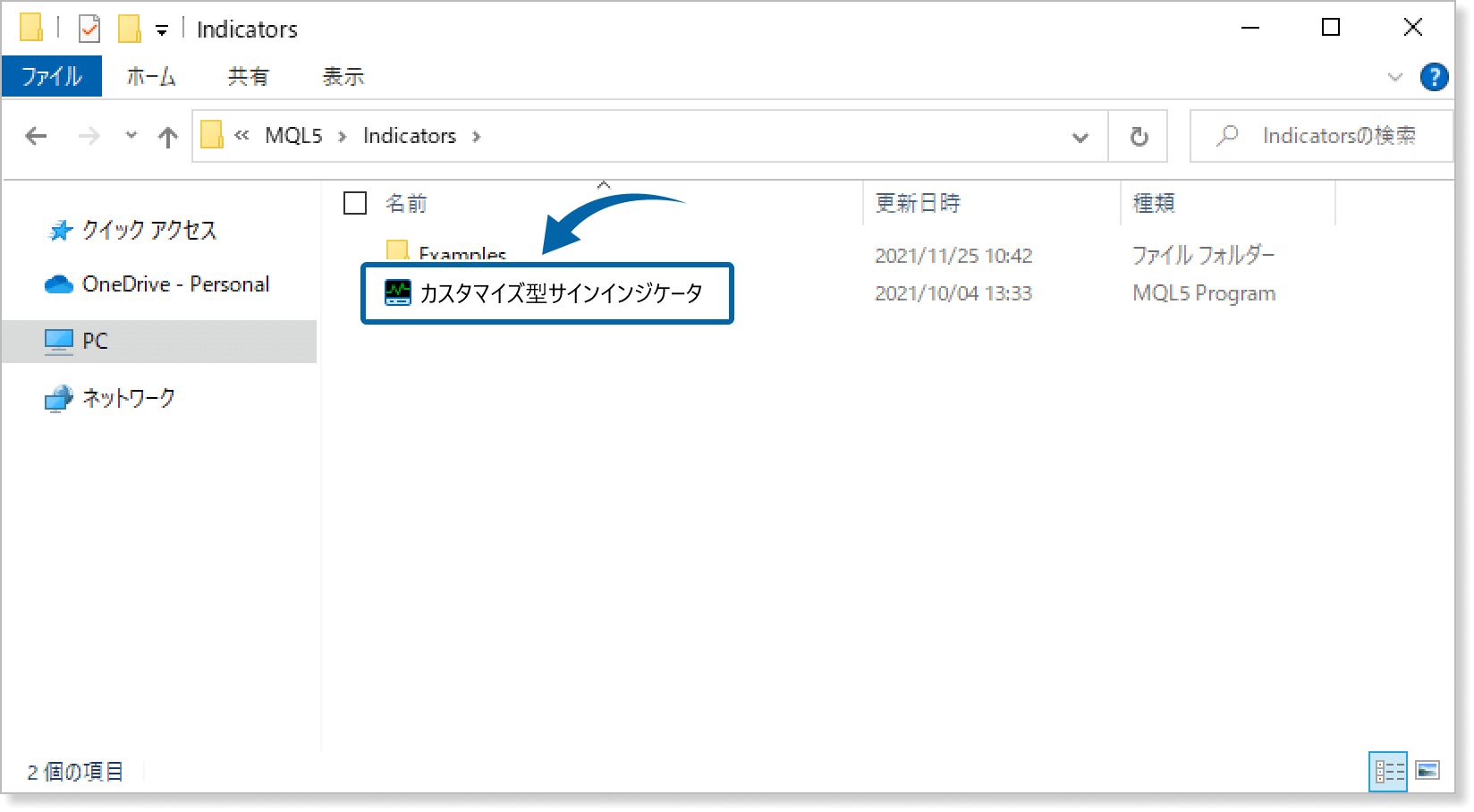Enable details view from the status bar
This screenshot has width=1474, height=812.
pyautogui.click(x=1390, y=770)
